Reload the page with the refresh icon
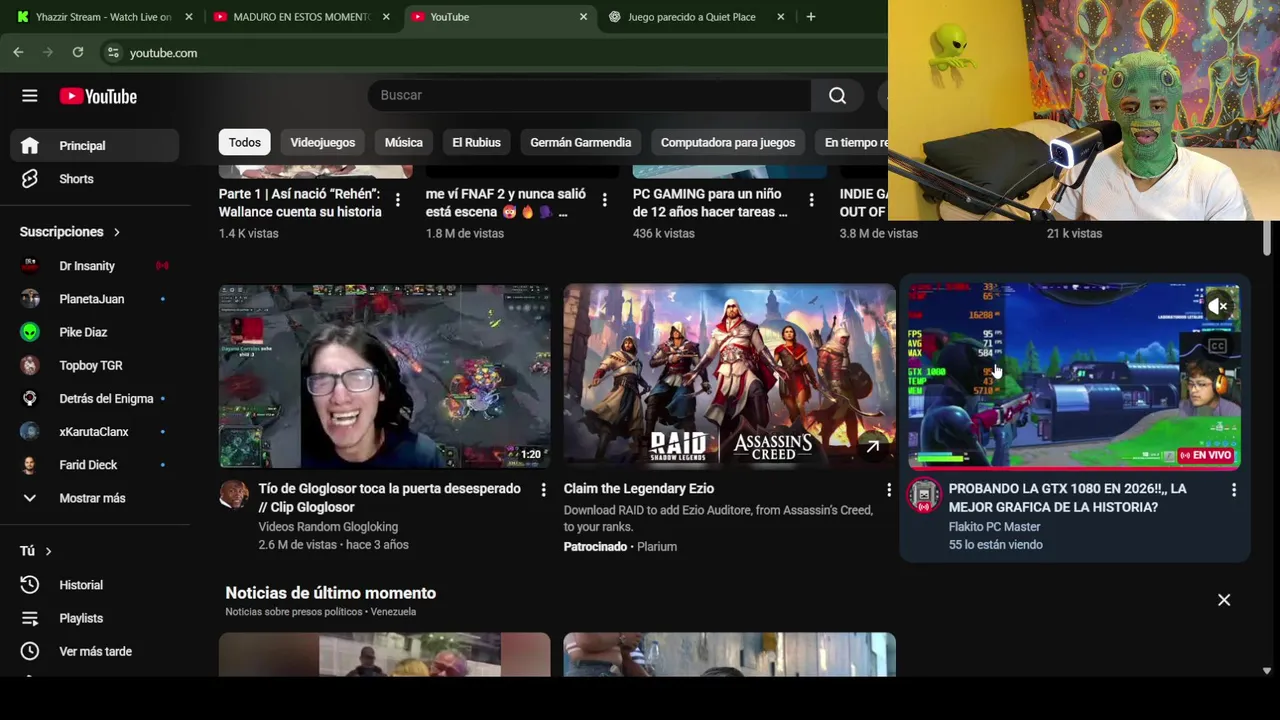This screenshot has width=1280, height=720. 78,52
